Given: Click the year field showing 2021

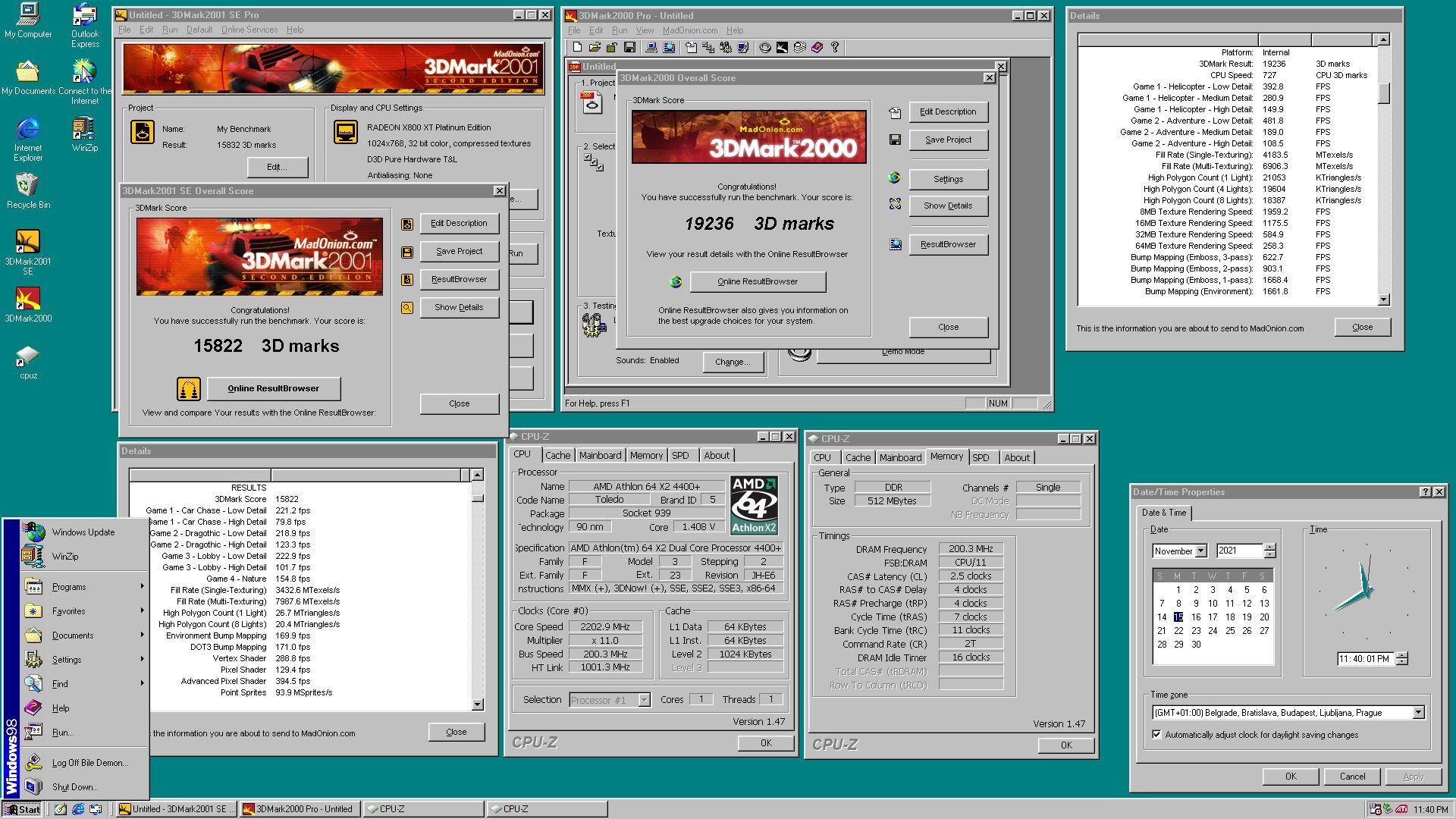Looking at the screenshot, I should pyautogui.click(x=1240, y=551).
